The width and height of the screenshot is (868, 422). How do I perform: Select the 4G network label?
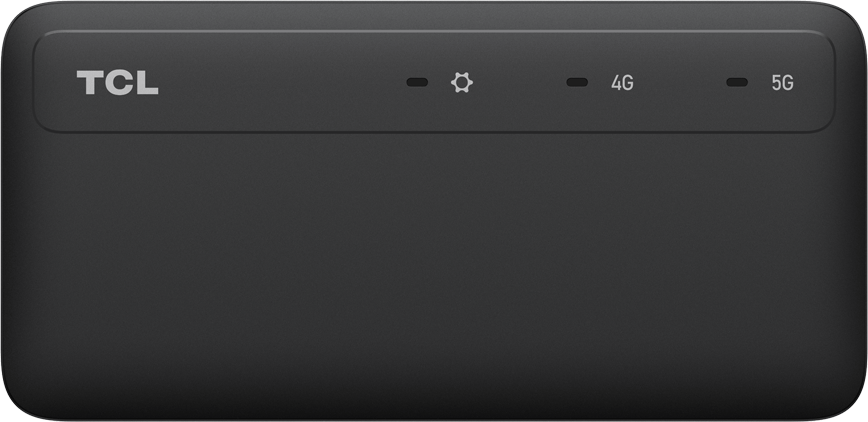[622, 83]
